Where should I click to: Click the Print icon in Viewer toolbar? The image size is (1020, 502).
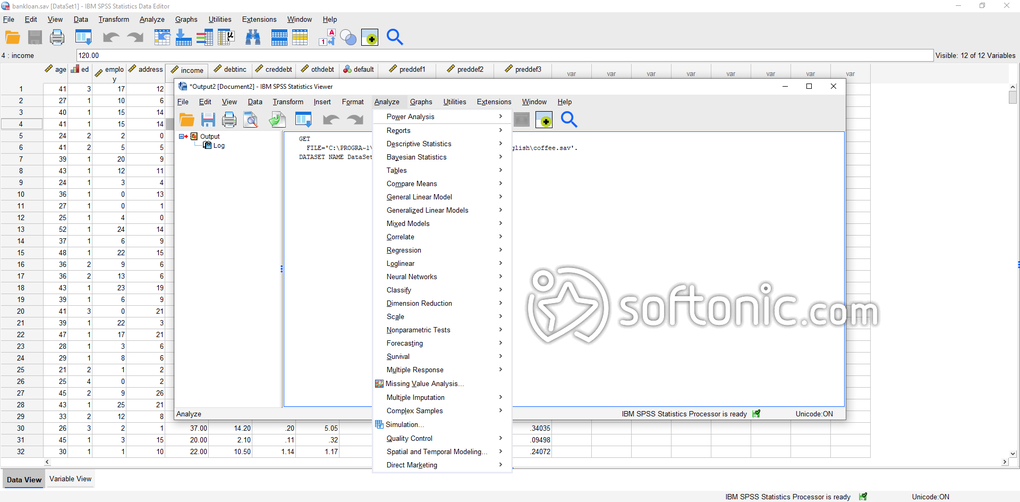229,119
